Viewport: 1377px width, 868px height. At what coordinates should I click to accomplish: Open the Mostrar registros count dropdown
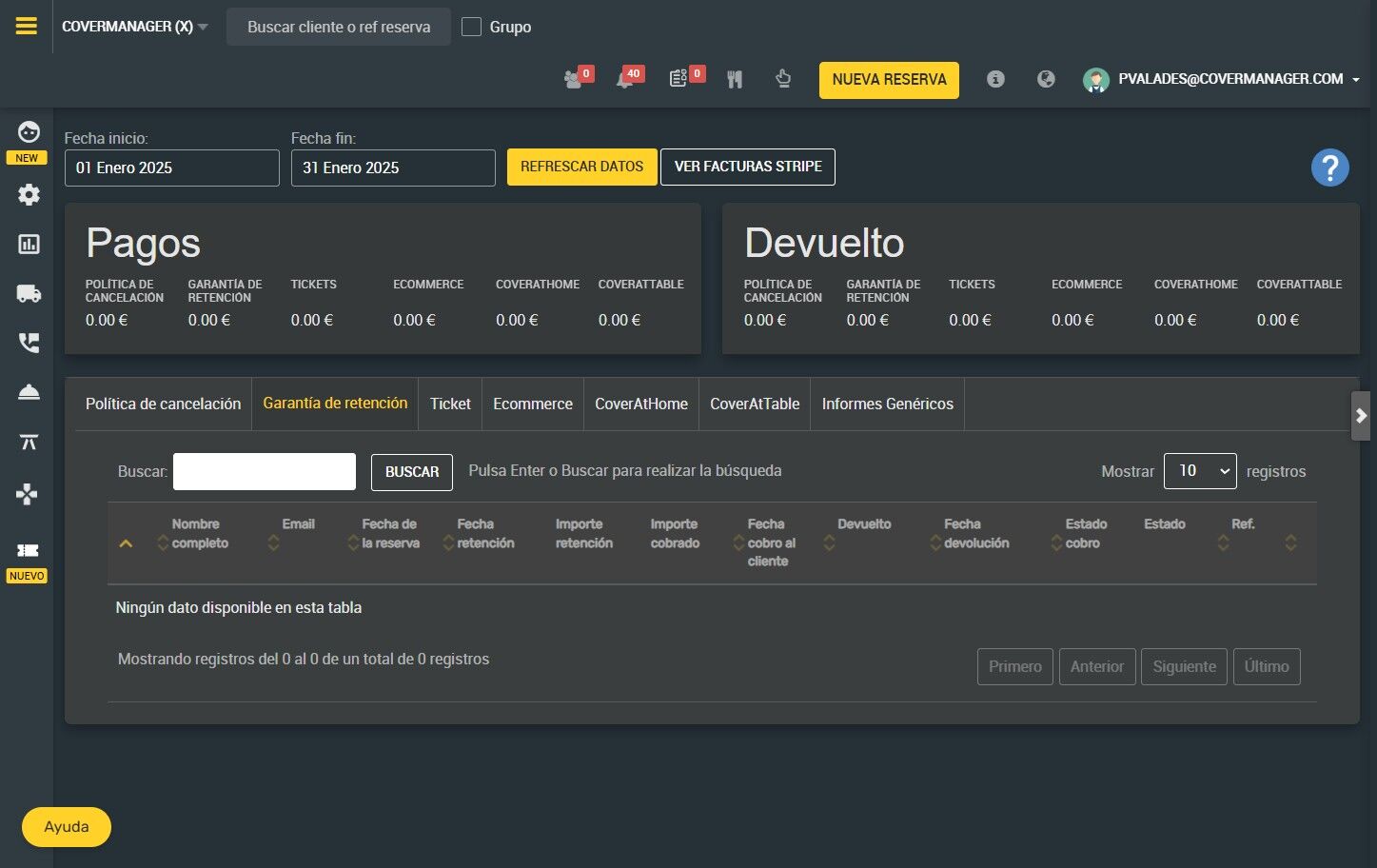pos(1199,471)
